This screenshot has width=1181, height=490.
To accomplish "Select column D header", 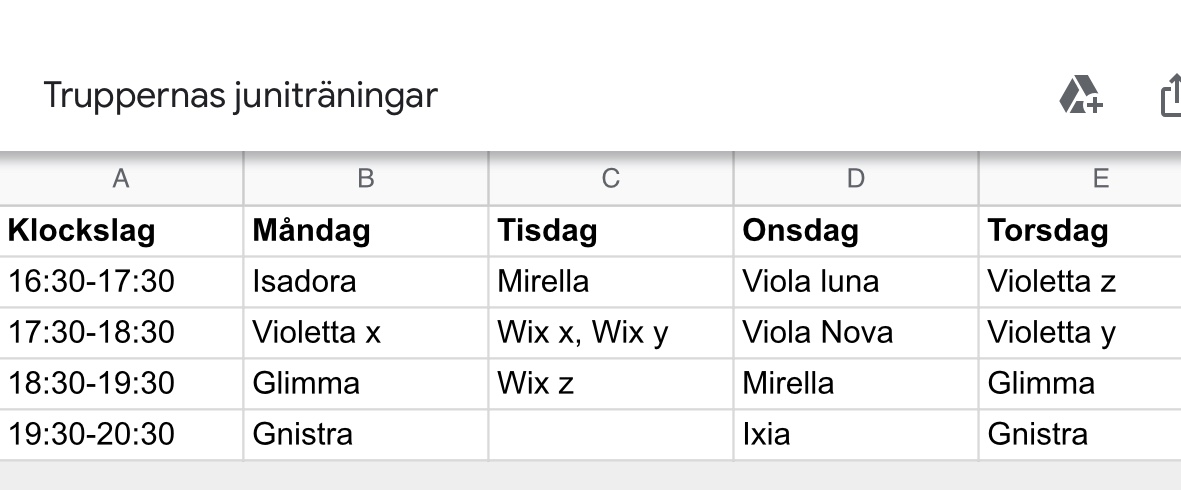I will point(856,179).
